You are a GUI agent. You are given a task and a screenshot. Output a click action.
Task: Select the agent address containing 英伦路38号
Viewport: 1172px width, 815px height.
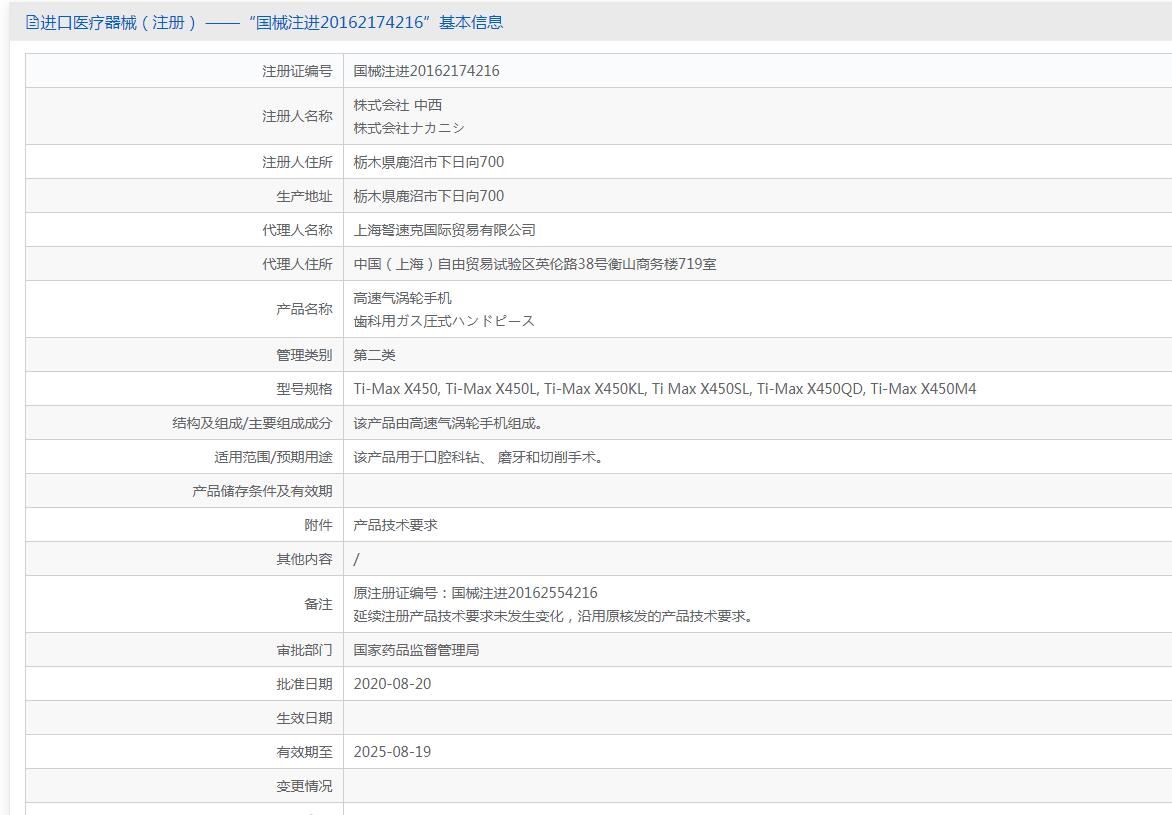(x=534, y=264)
